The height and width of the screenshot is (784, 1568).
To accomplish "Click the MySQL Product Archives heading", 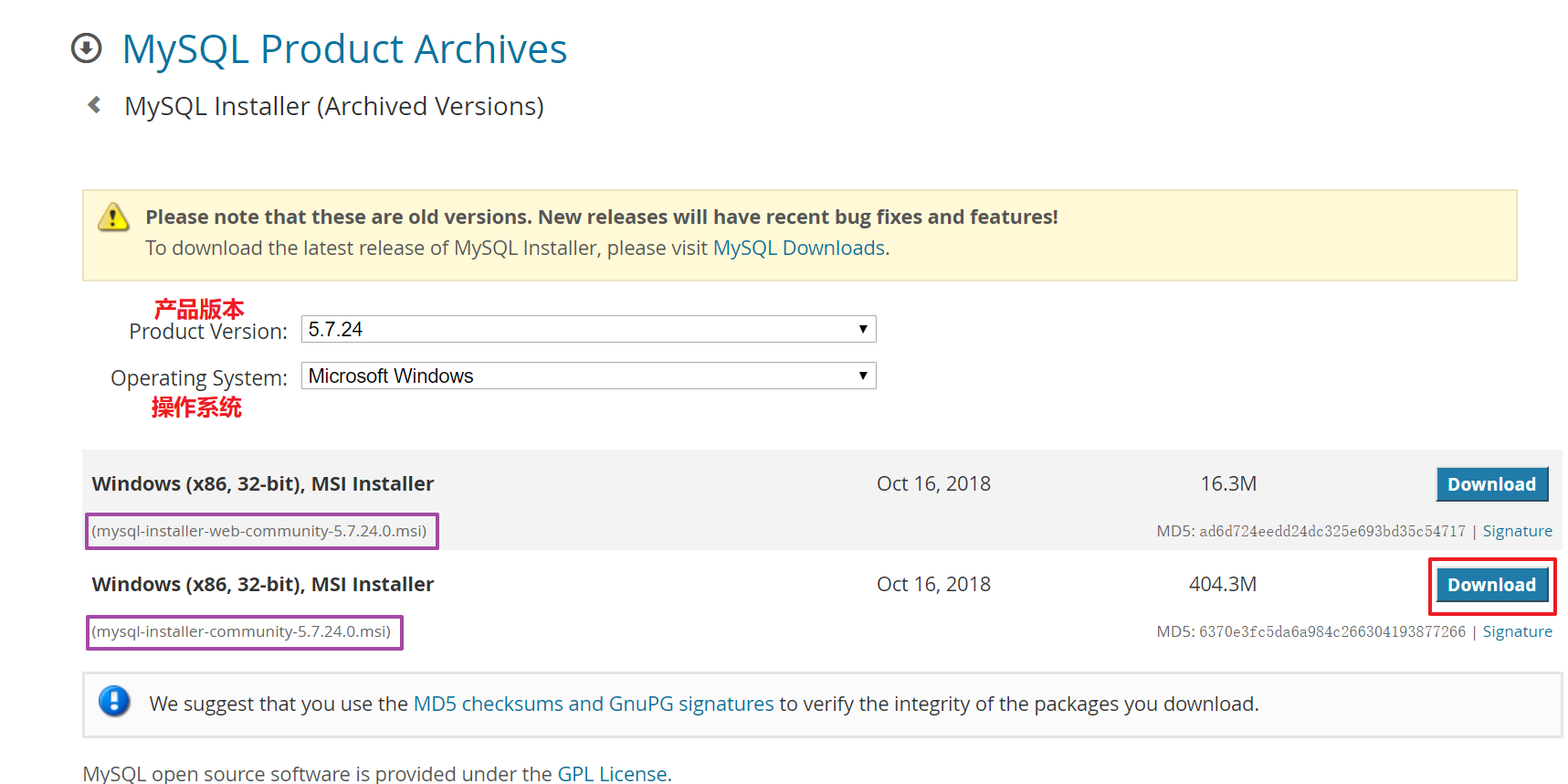I will click(x=344, y=49).
